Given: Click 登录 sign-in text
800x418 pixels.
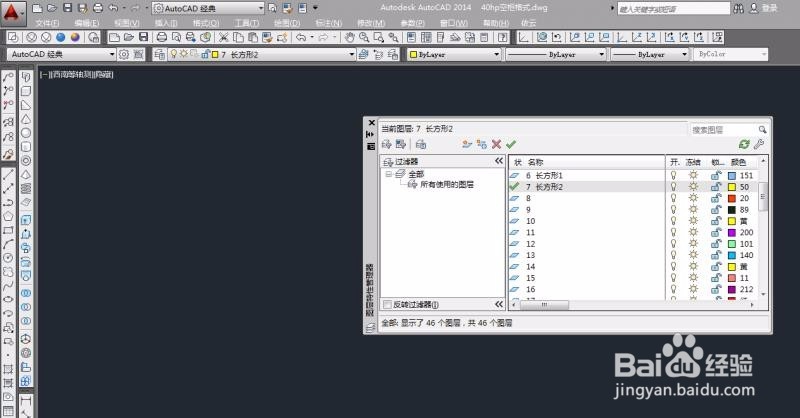Looking at the screenshot, I should pyautogui.click(x=769, y=8).
